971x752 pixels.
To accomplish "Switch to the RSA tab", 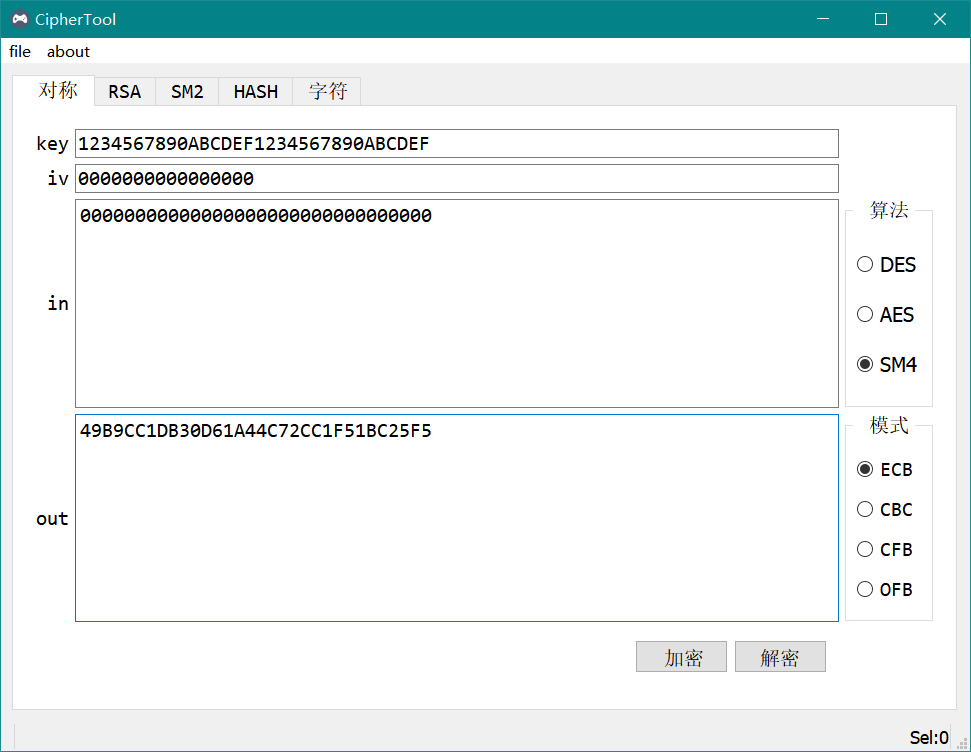I will click(x=124, y=92).
